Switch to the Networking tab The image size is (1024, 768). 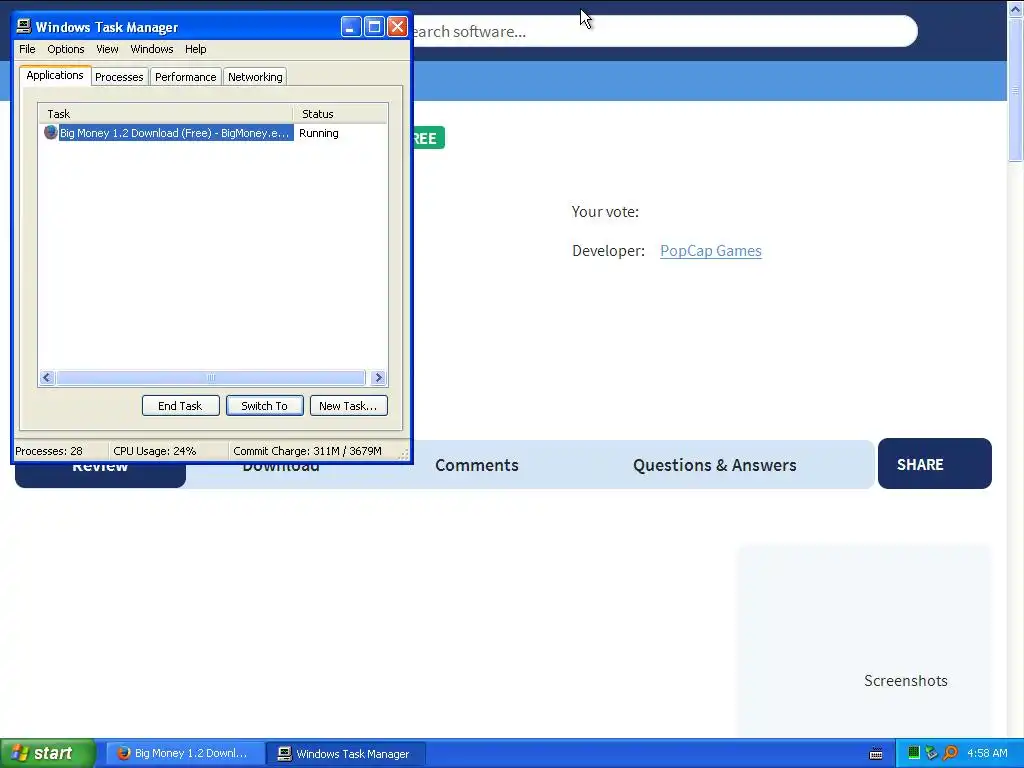[255, 77]
